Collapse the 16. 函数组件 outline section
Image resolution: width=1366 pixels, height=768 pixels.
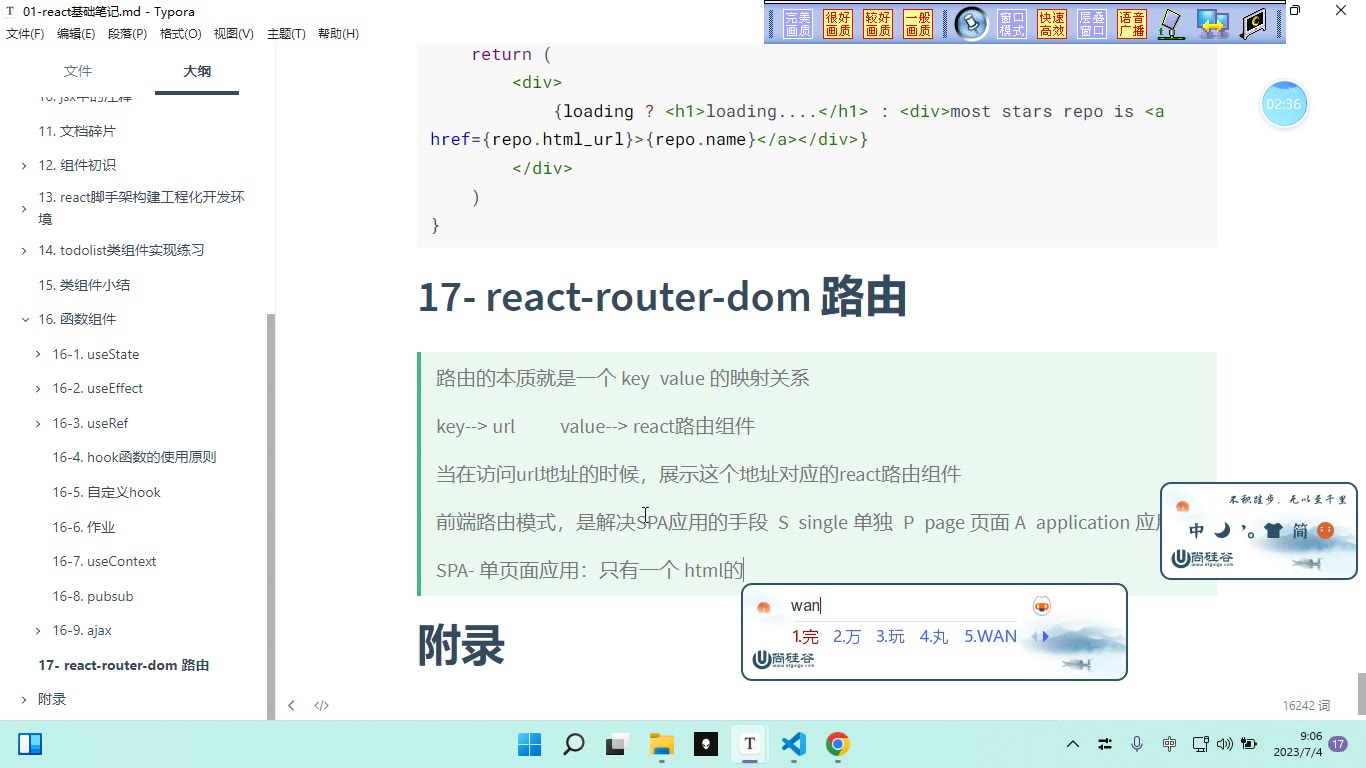coord(25,320)
